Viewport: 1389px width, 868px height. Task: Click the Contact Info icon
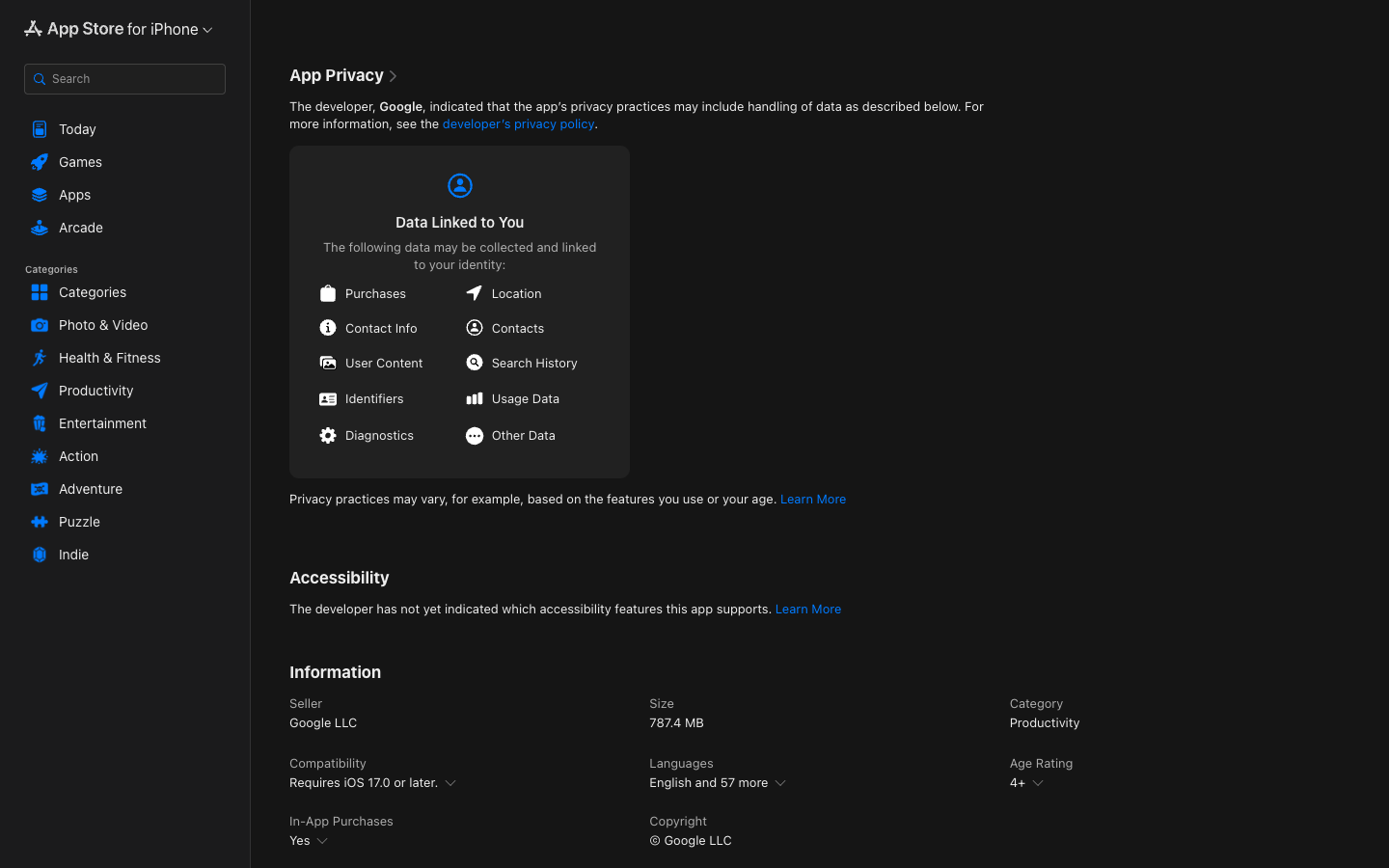point(328,328)
